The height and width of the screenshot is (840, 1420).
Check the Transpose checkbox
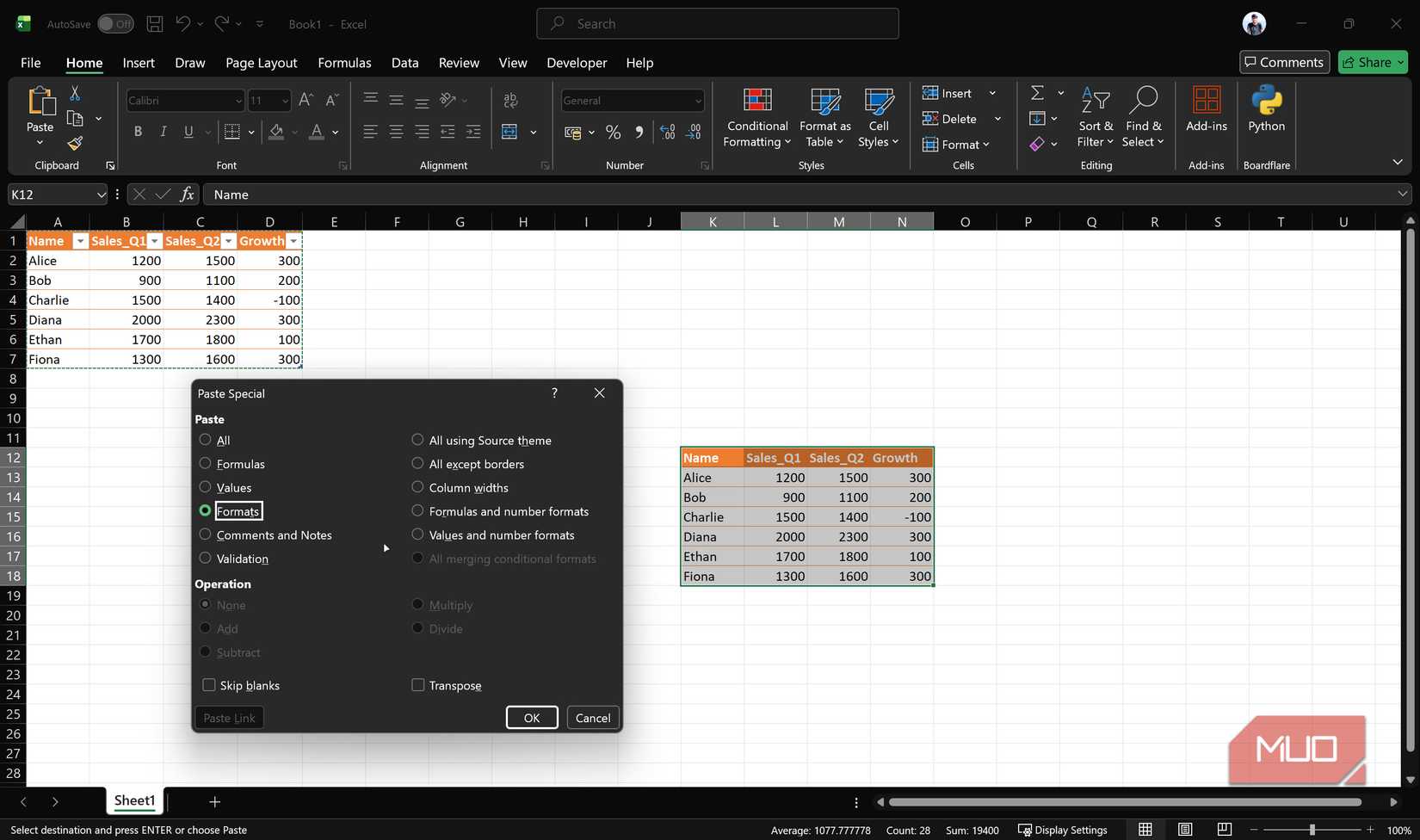(x=418, y=685)
